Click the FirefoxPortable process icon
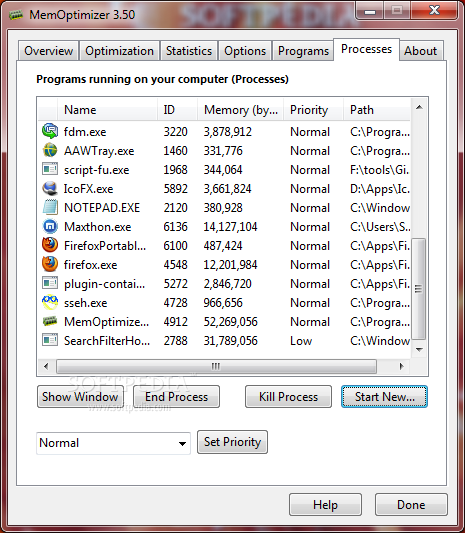465x533 pixels. [50, 245]
